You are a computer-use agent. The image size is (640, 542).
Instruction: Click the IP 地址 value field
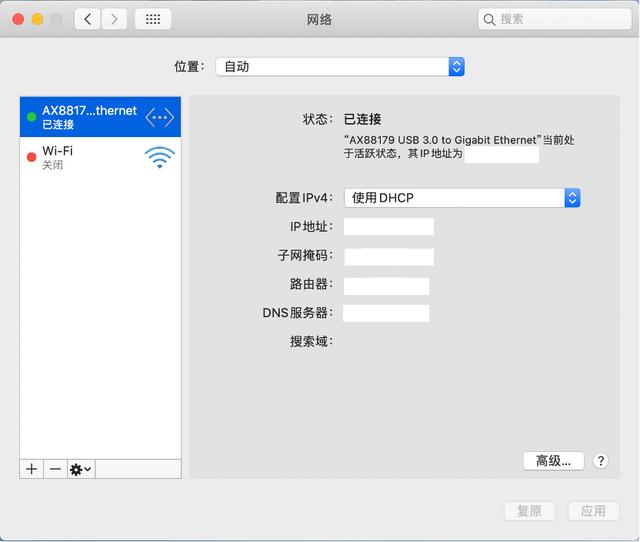389,227
